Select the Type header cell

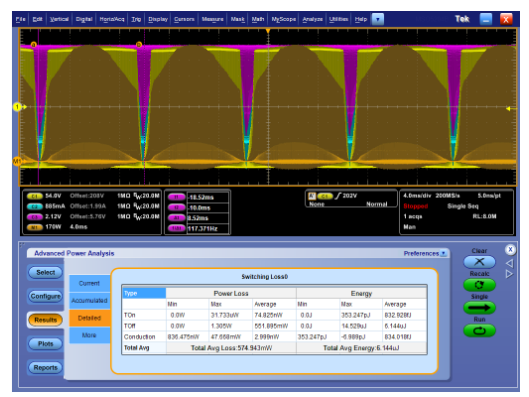tap(144, 293)
